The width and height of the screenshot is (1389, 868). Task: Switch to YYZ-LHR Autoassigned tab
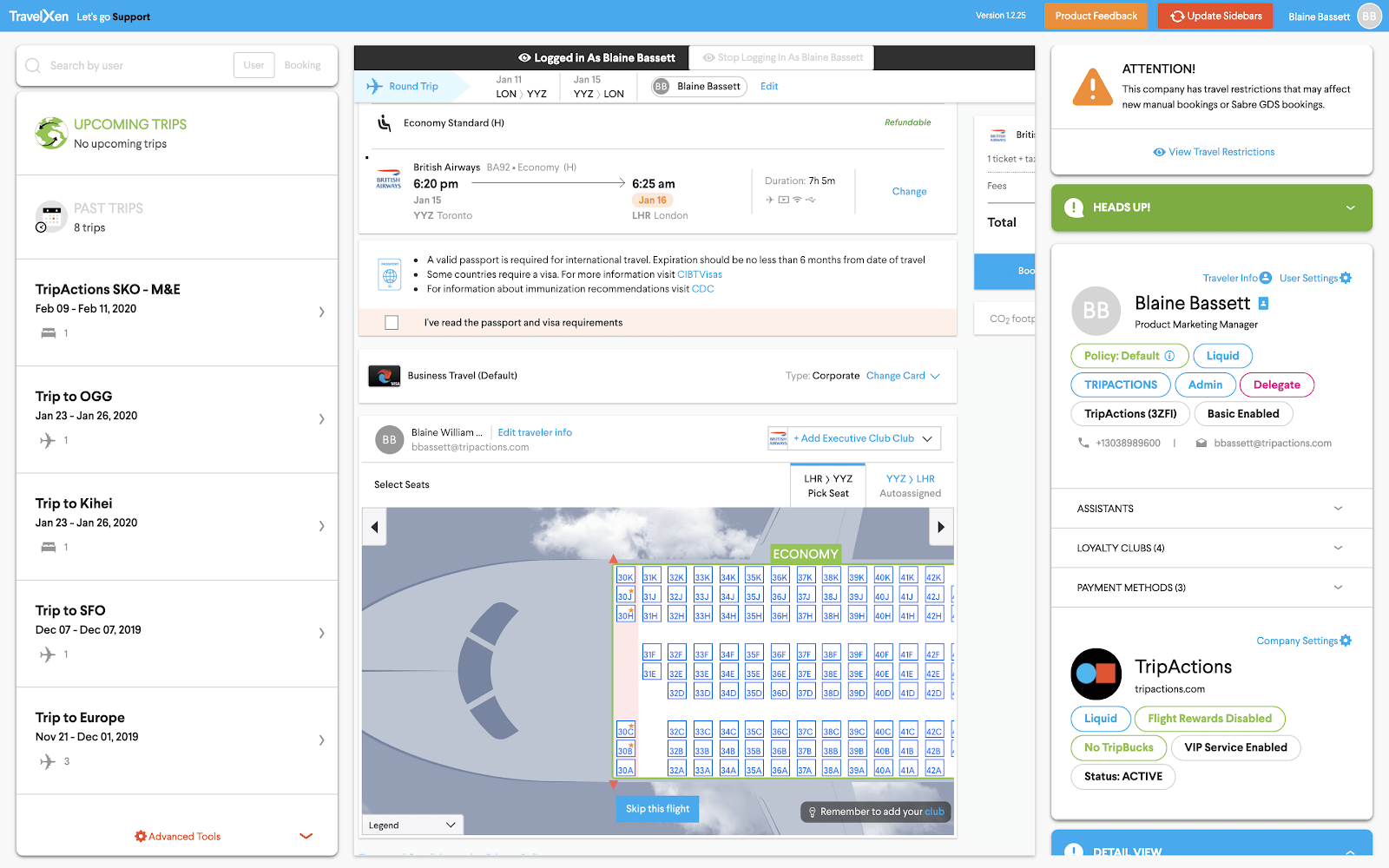910,485
